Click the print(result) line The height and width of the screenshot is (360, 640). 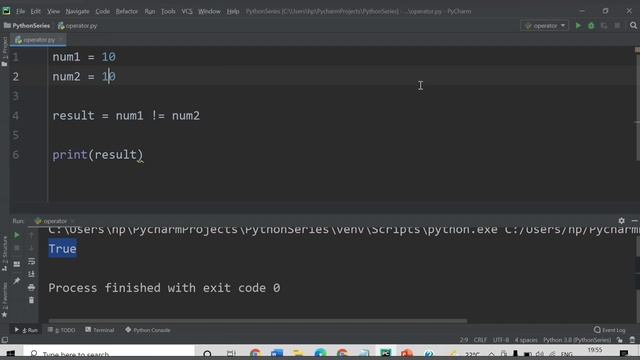pyautogui.click(x=98, y=155)
